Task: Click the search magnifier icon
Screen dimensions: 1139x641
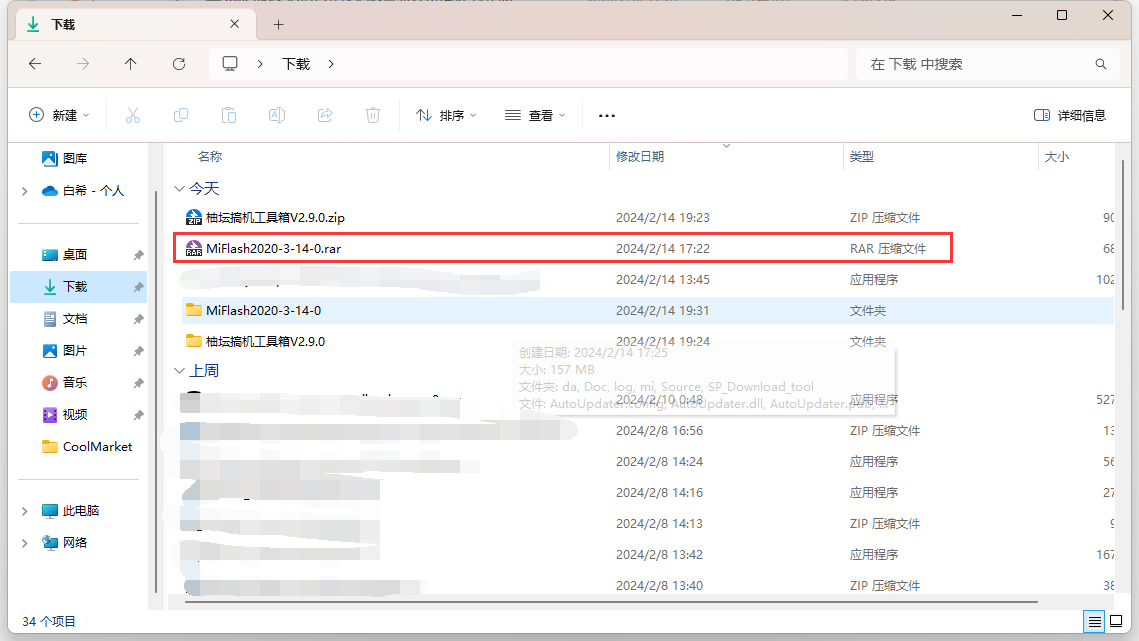Action: click(x=1101, y=64)
